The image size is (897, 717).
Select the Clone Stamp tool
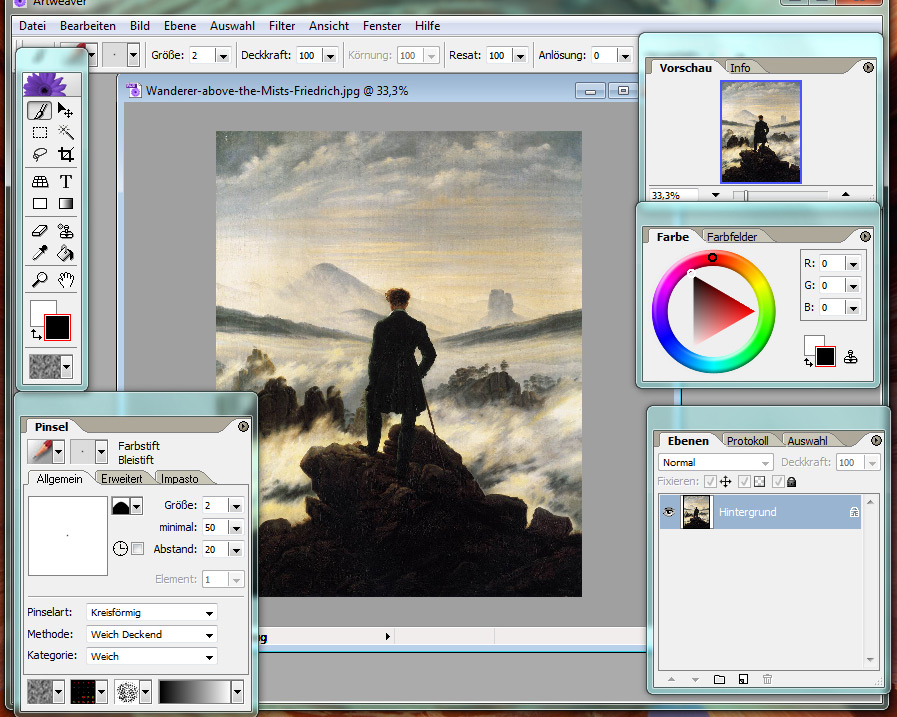tap(66, 231)
